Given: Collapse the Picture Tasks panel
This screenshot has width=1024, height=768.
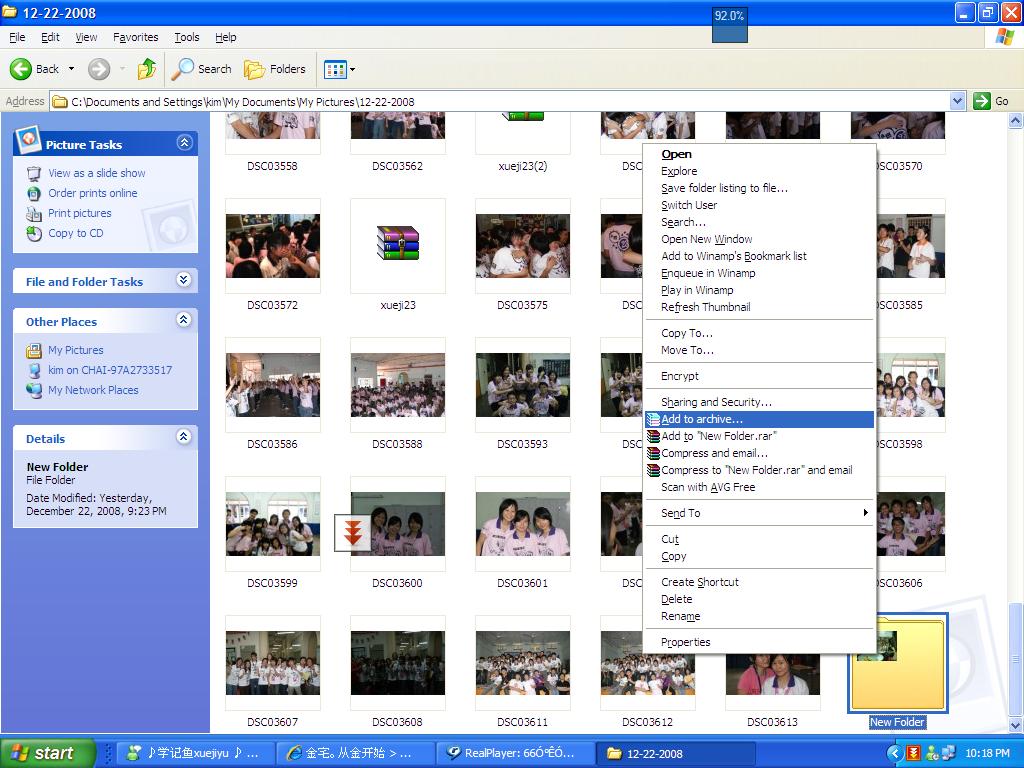Looking at the screenshot, I should pyautogui.click(x=184, y=144).
